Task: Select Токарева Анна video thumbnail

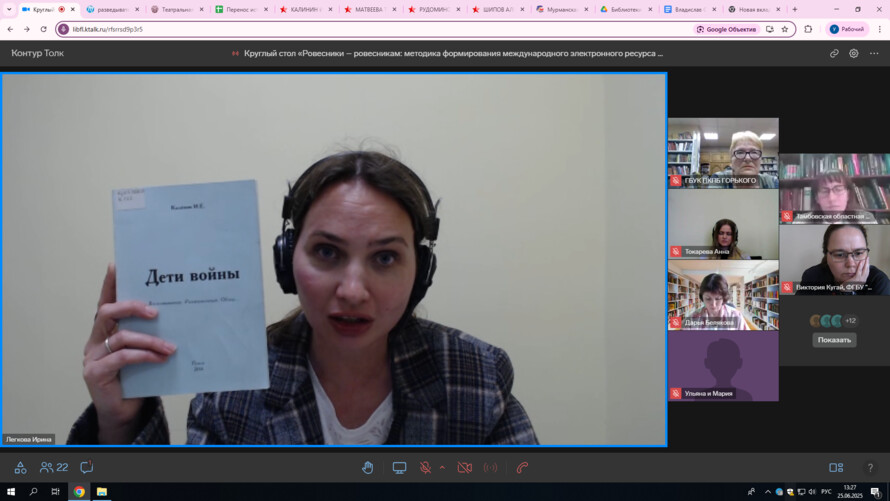Action: [723, 224]
